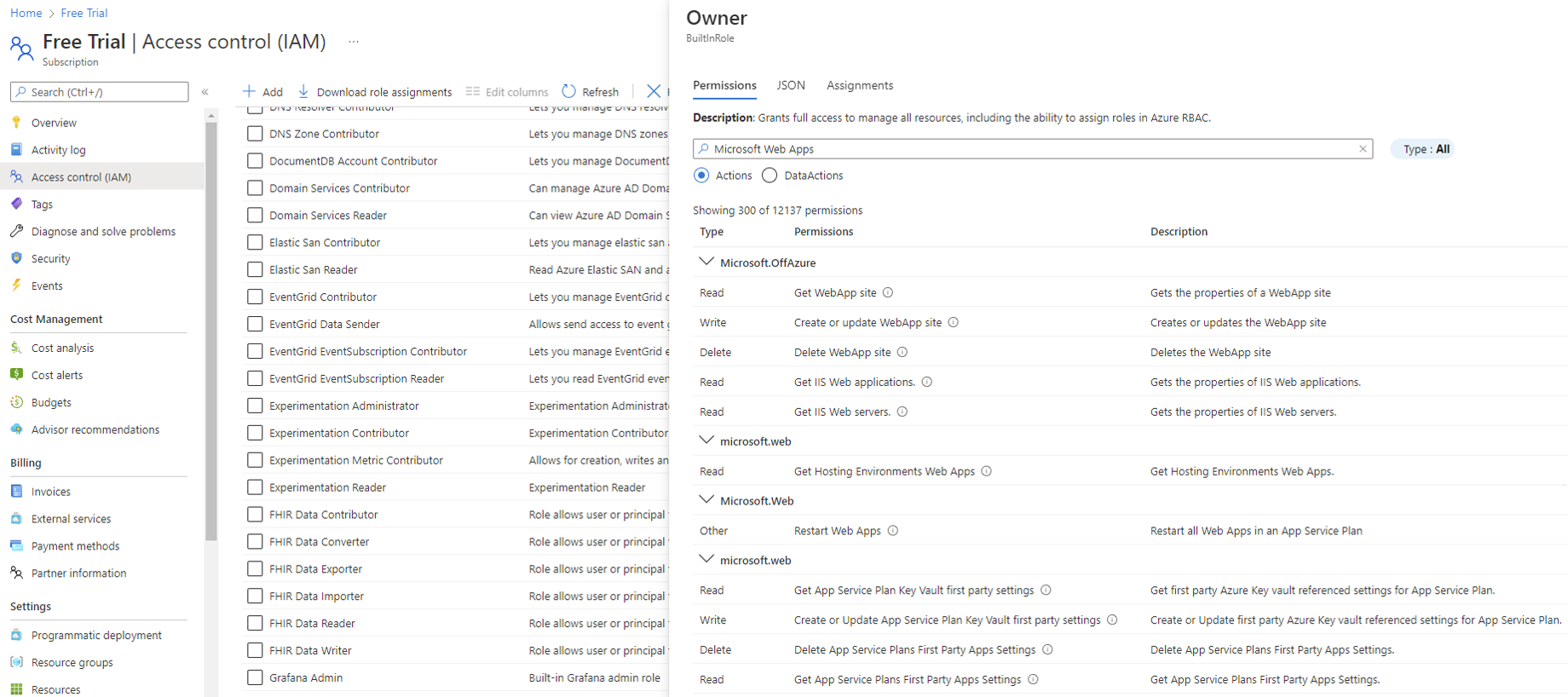Viewport: 1568px width, 697px height.
Task: Collapse the sidebar with double chevron
Action: click(x=205, y=91)
